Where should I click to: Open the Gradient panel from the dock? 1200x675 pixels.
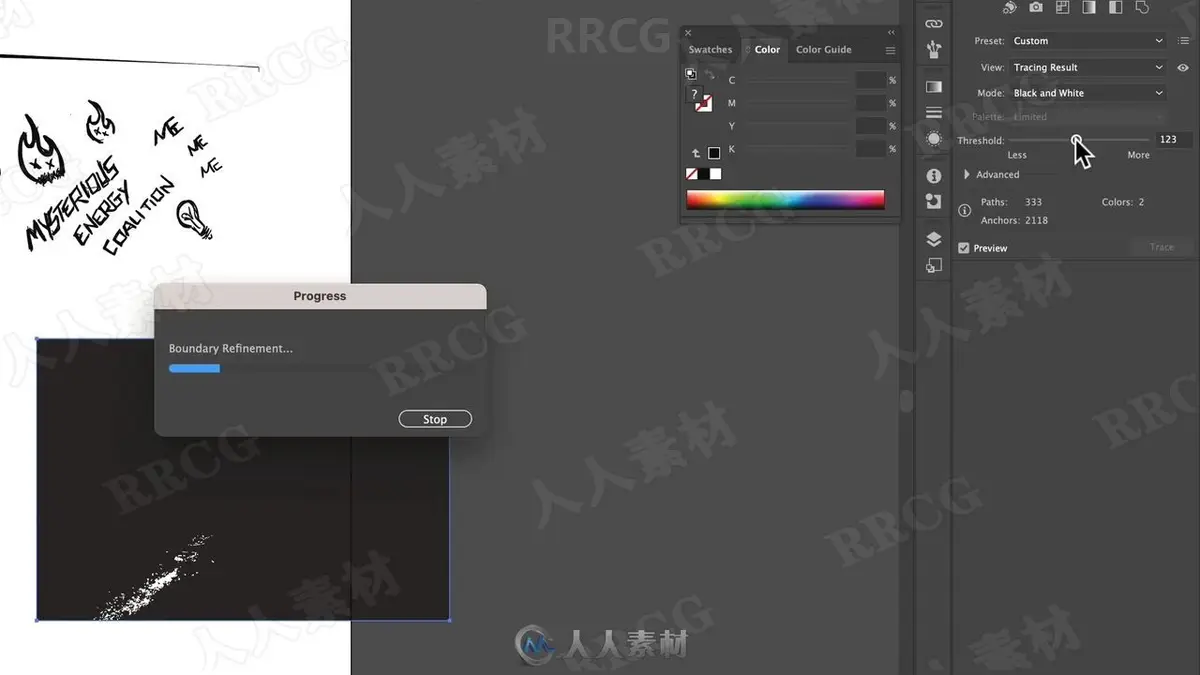coord(934,87)
